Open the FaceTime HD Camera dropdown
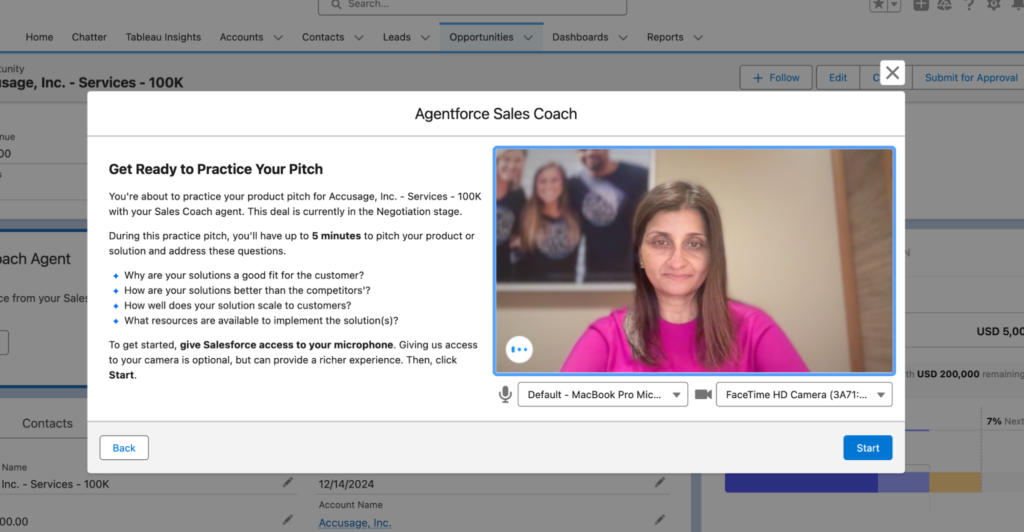Screen dimensions: 1024x532 coord(804,394)
